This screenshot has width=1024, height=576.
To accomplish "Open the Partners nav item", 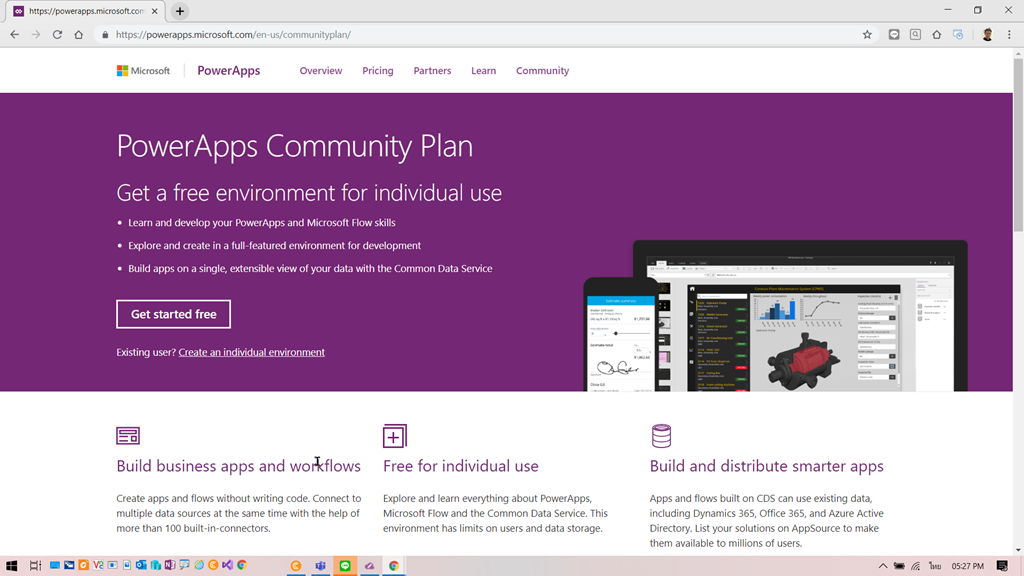I will point(432,71).
